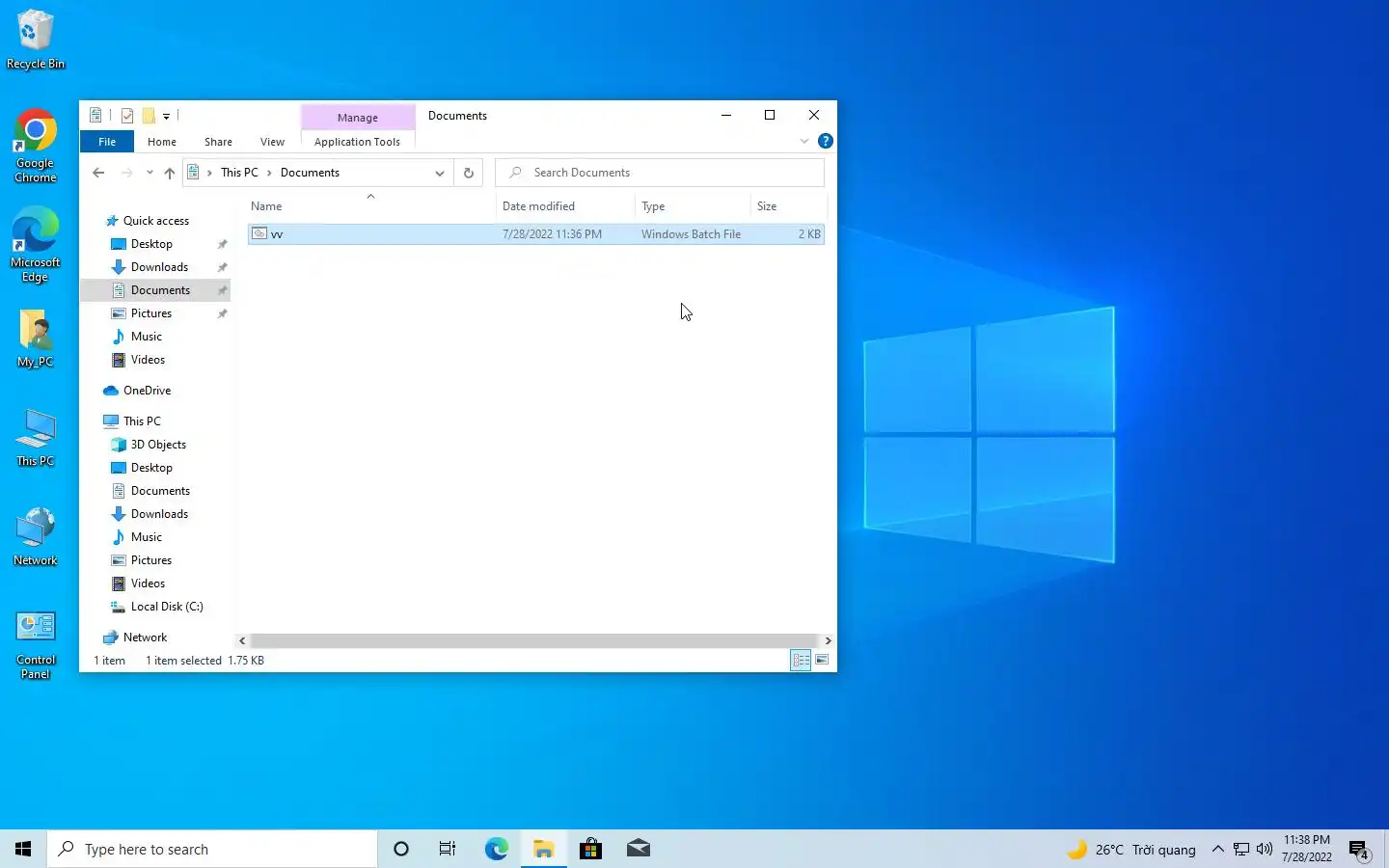Open the notification center icon
The height and width of the screenshot is (868, 1389).
1359,850
